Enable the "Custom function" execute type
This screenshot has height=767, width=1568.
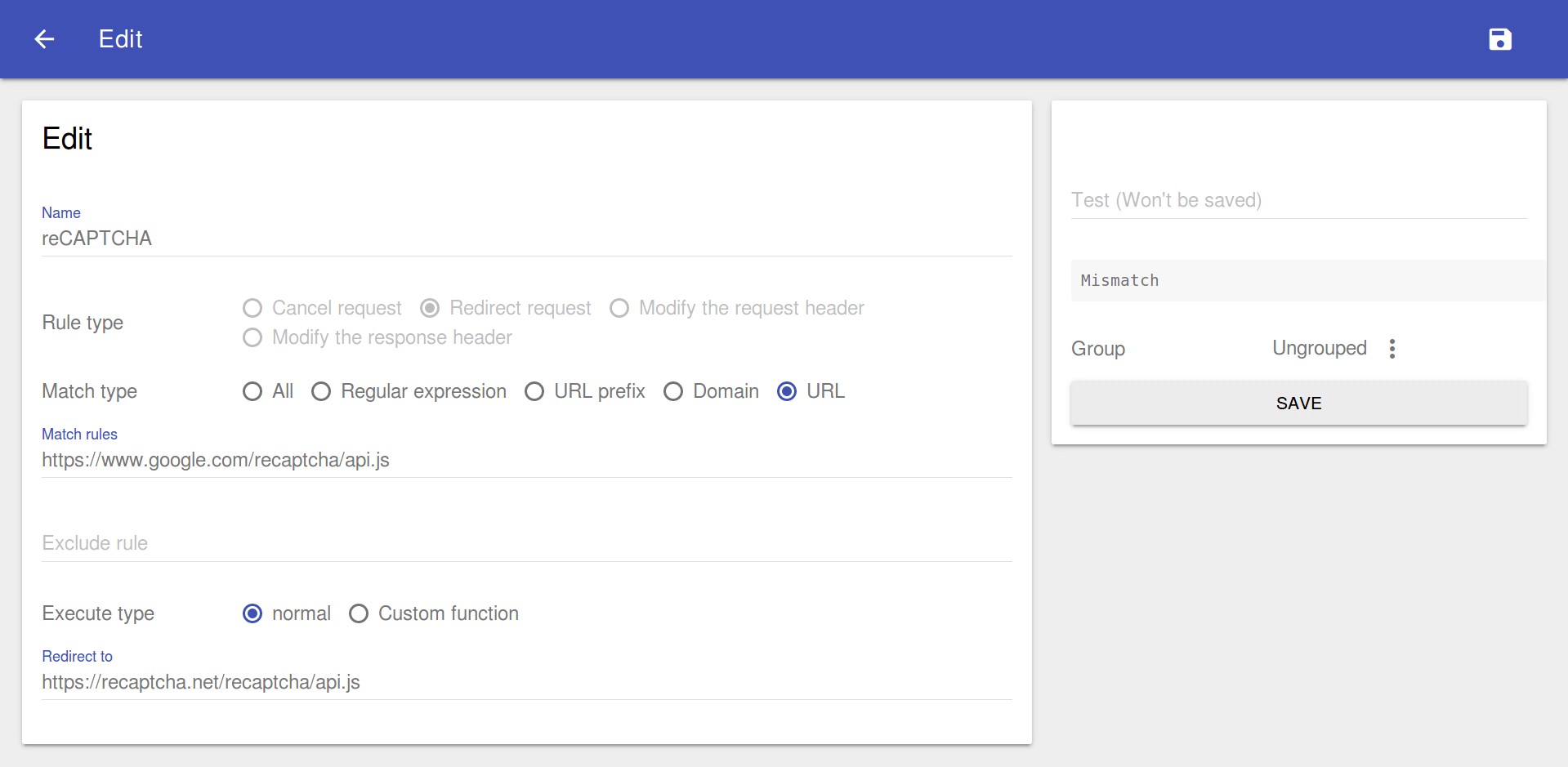(358, 613)
